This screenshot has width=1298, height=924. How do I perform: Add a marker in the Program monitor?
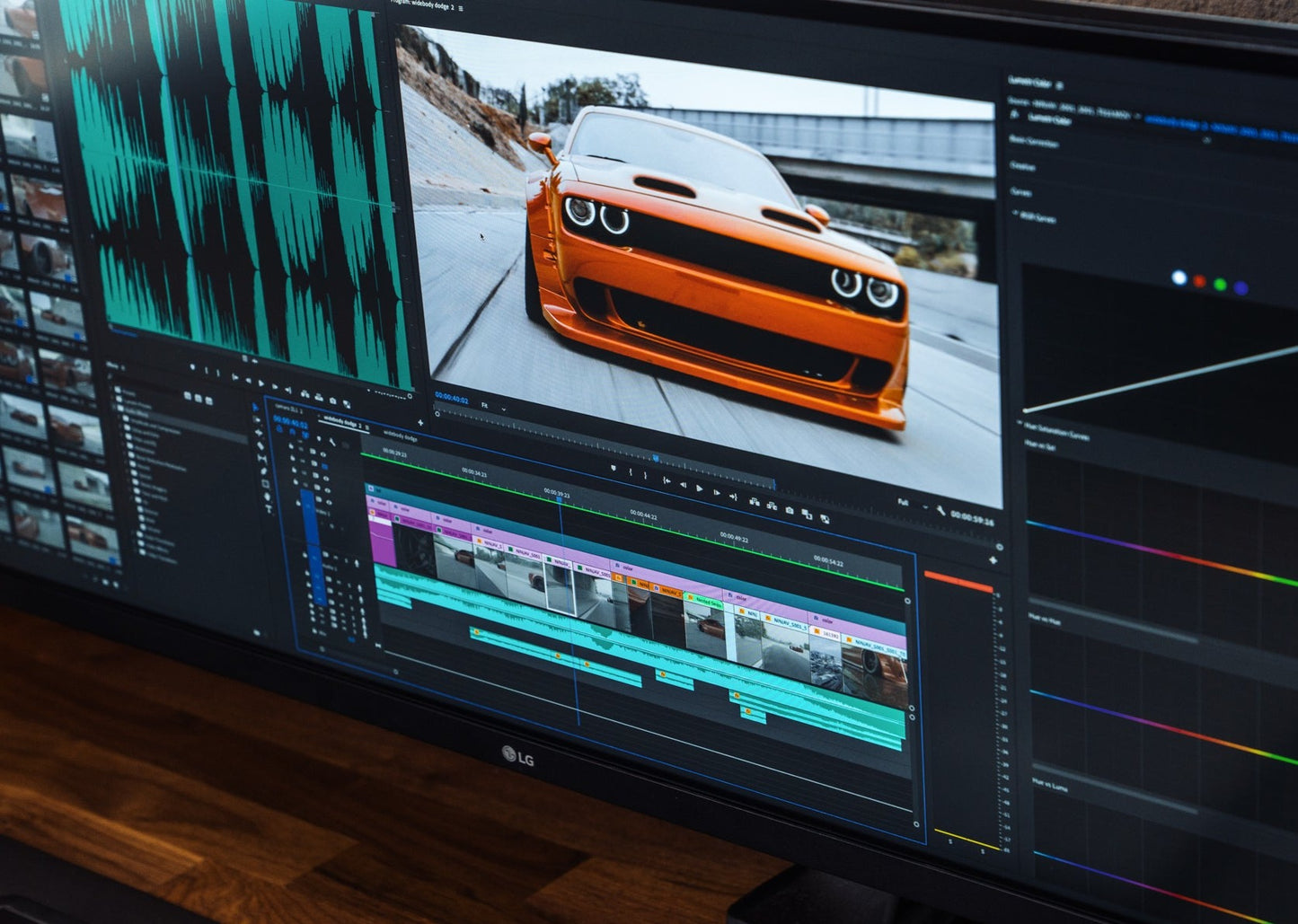614,468
